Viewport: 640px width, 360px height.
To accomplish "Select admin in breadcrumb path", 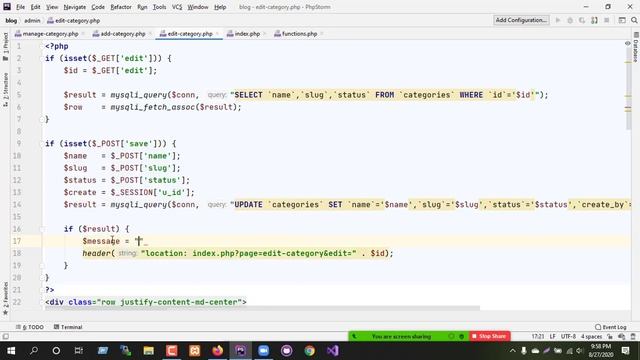I will (x=32, y=20).
